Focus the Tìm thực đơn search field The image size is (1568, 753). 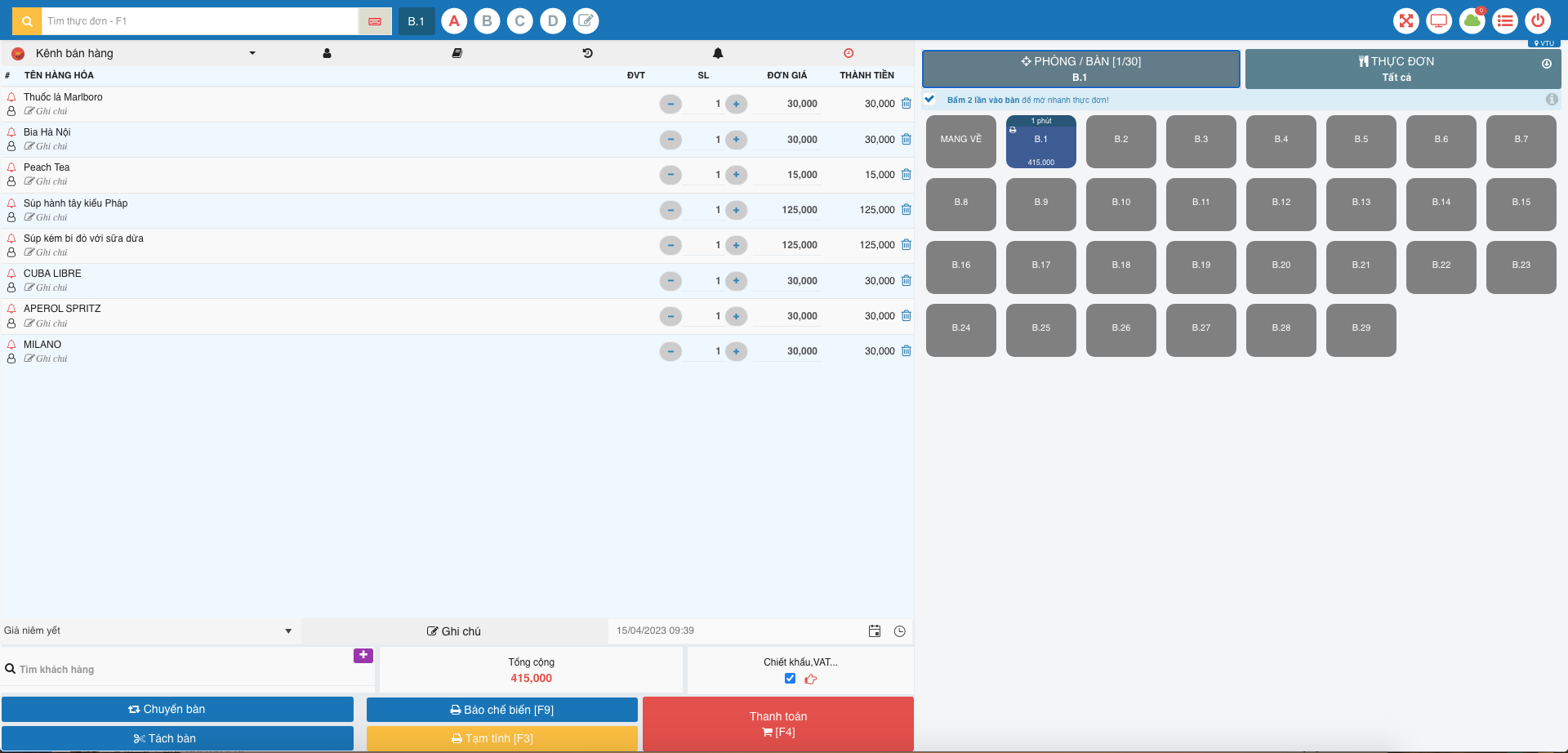[201, 21]
